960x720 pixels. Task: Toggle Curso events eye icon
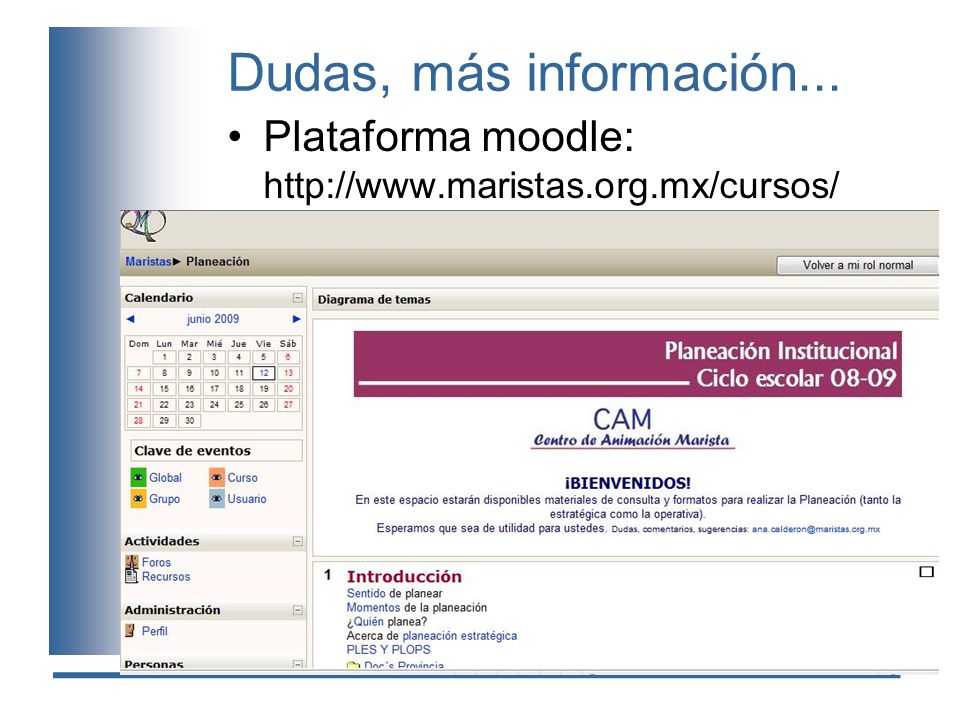(x=217, y=477)
